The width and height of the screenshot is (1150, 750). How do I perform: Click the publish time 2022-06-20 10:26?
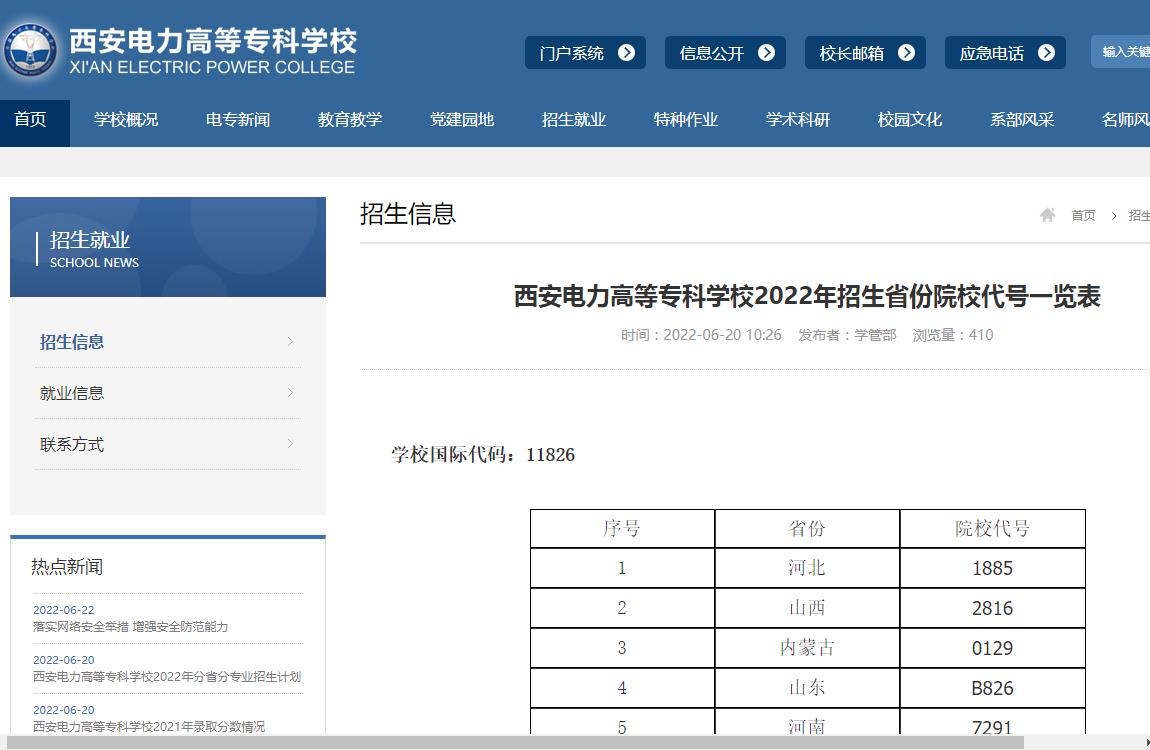(x=701, y=335)
